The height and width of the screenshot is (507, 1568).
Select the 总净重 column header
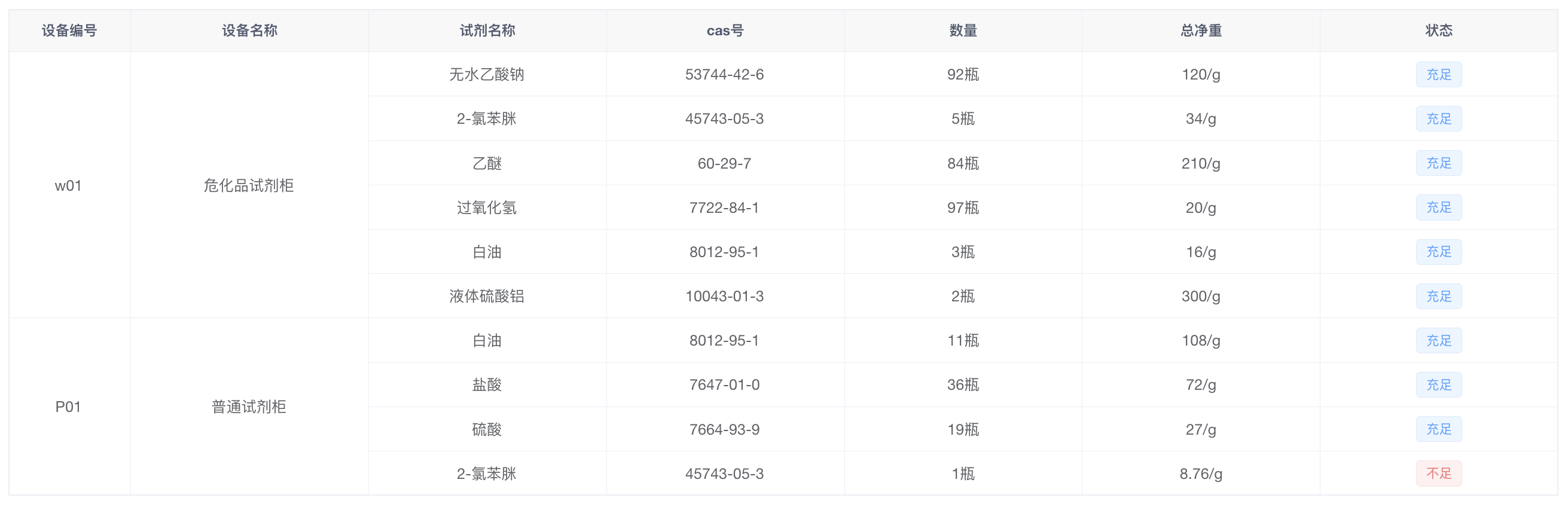(1200, 30)
